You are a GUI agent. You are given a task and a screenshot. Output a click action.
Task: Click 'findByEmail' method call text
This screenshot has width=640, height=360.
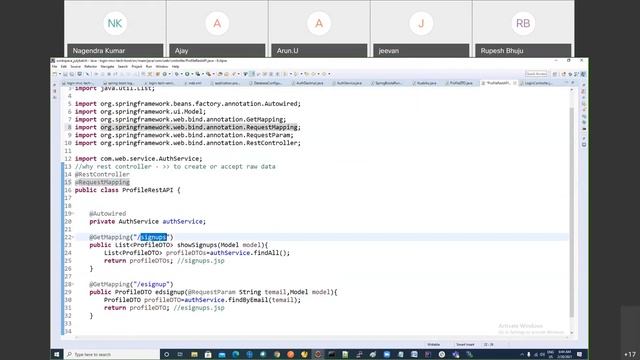coord(247,300)
